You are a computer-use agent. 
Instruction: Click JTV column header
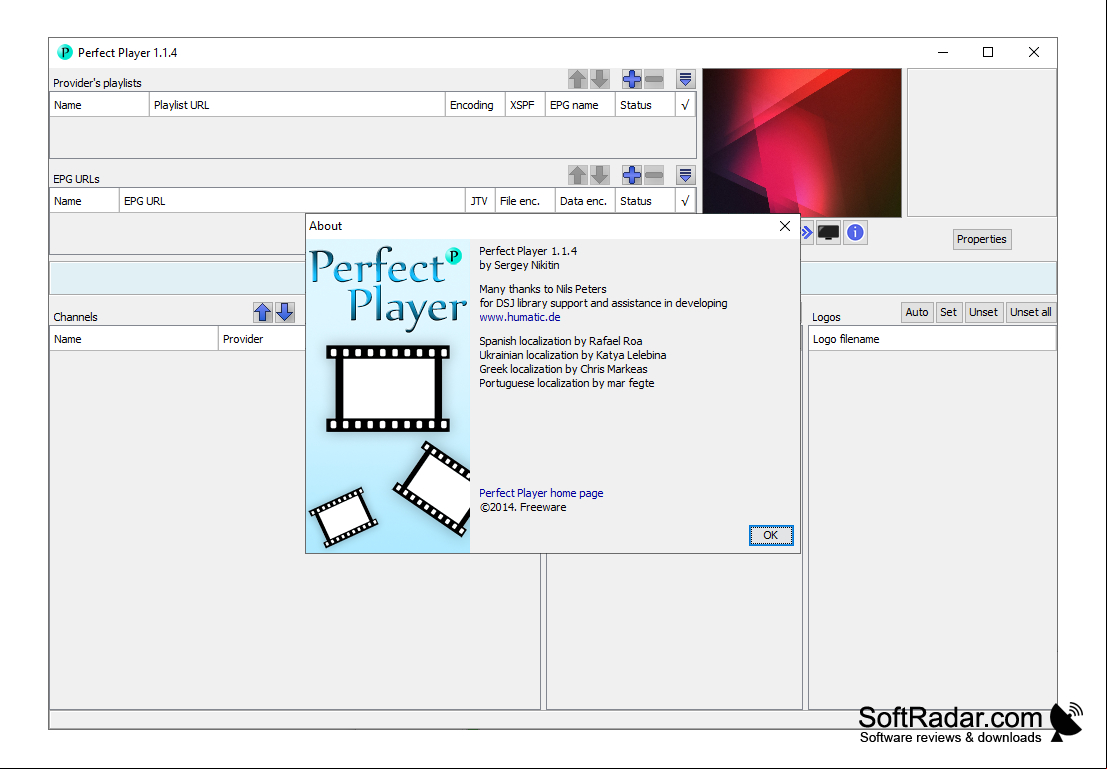(x=480, y=201)
